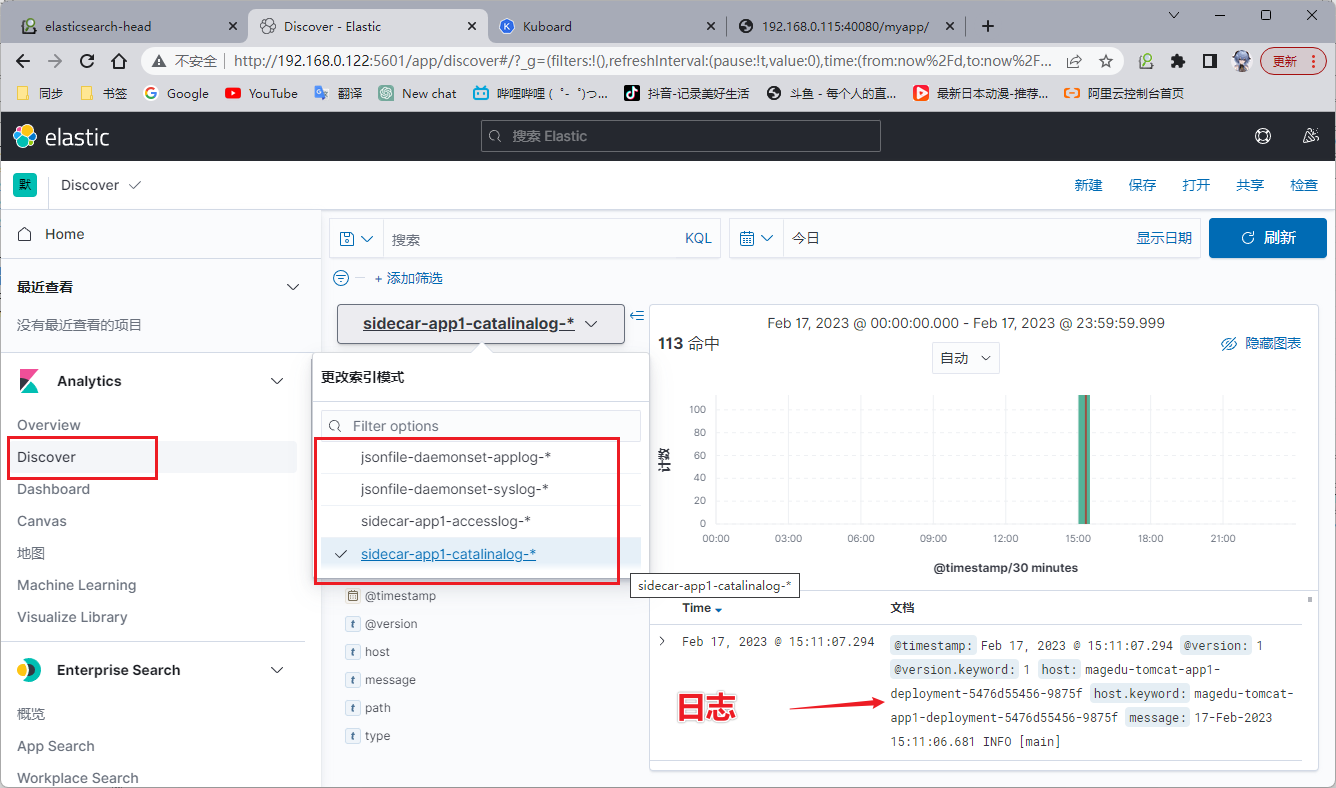Collapse the 最近查看 section
Viewport: 1336px width, 788px height.
293,287
